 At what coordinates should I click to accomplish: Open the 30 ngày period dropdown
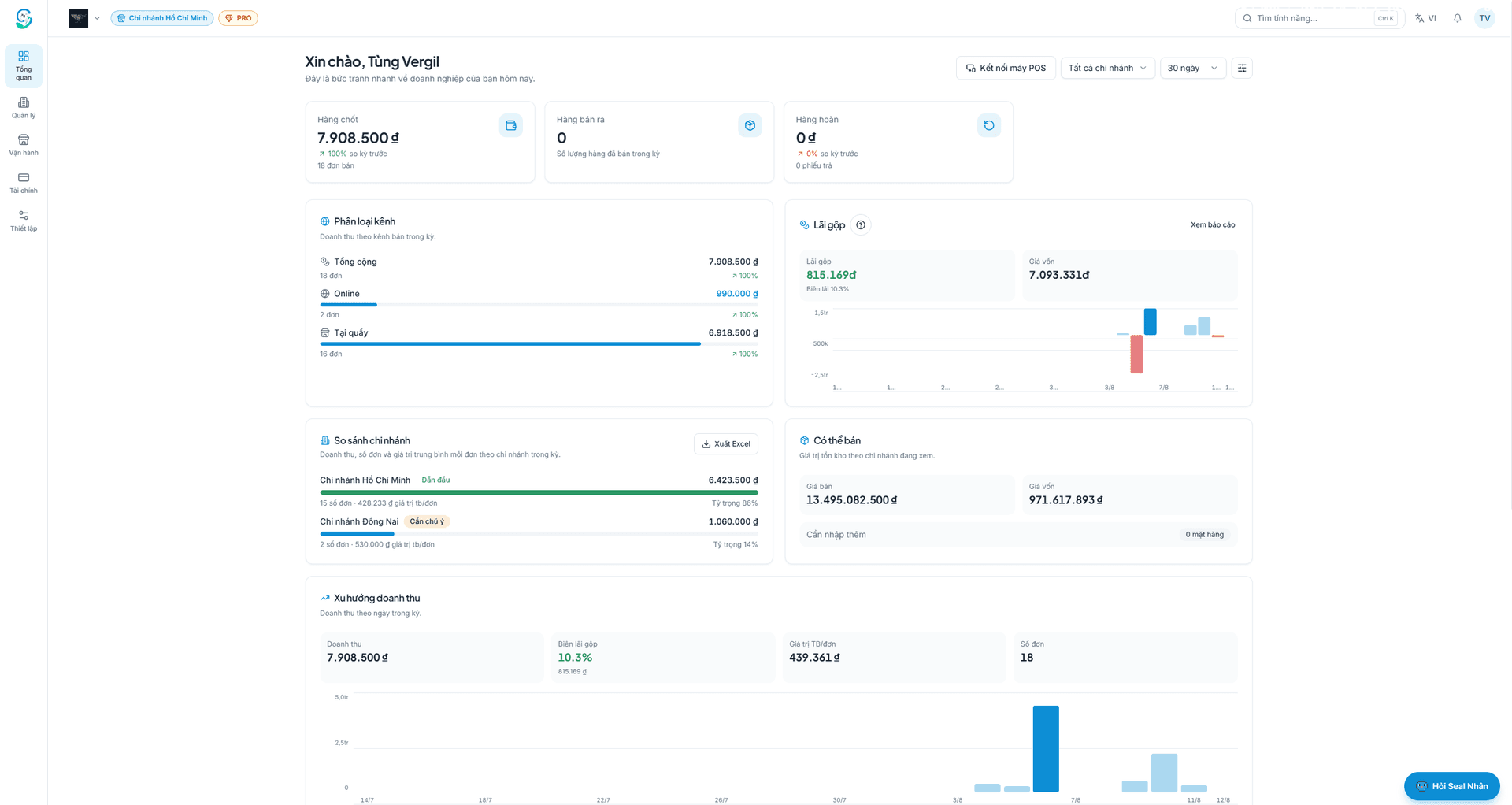click(x=1193, y=68)
